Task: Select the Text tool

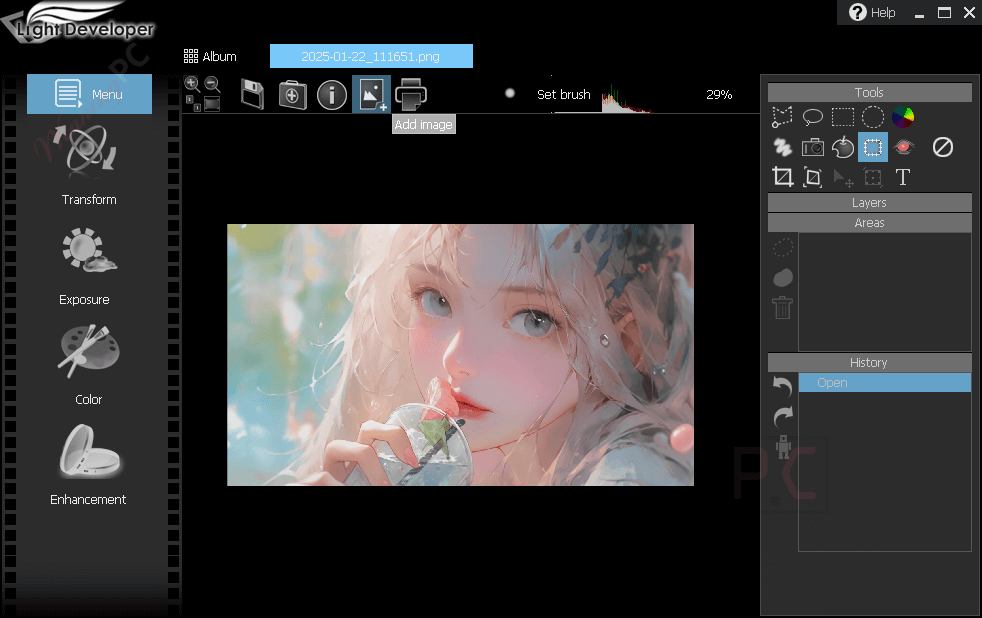Action: [x=902, y=177]
